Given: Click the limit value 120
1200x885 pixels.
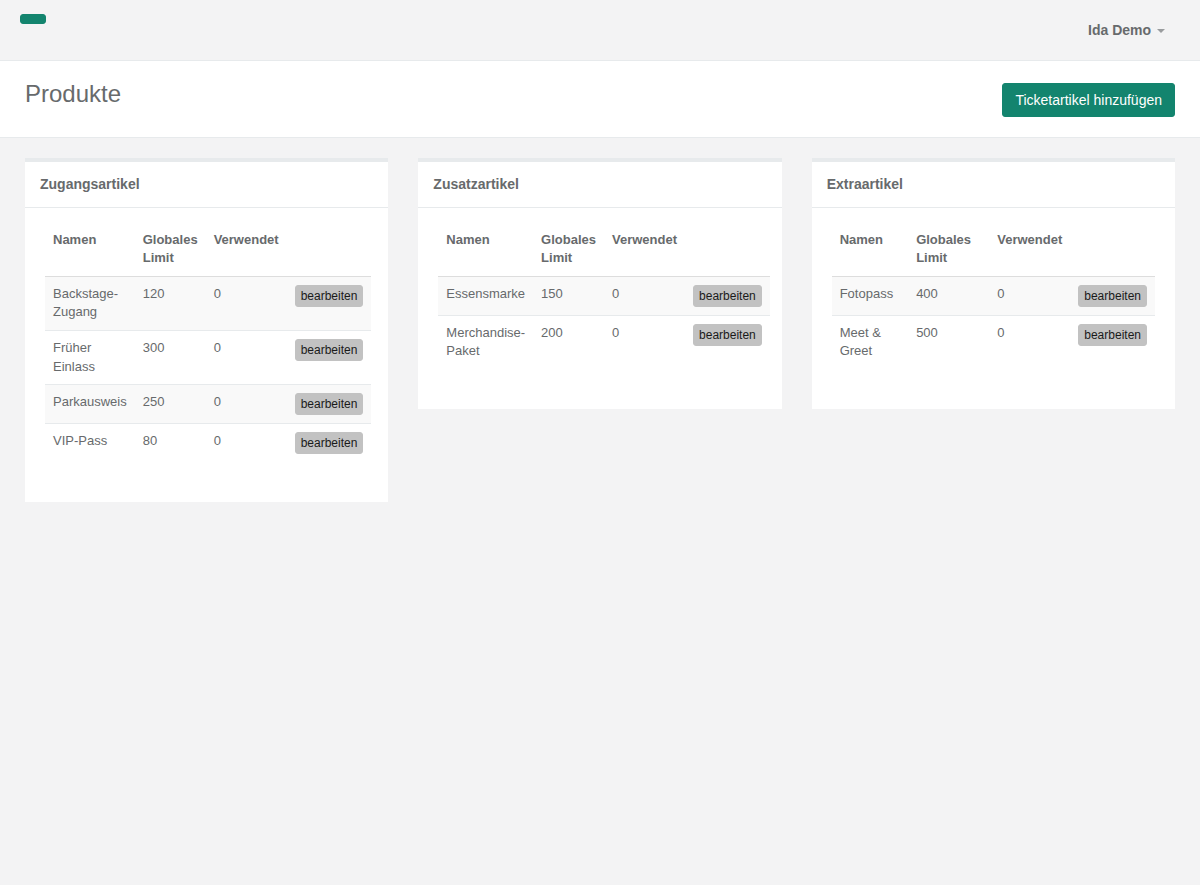Looking at the screenshot, I should [154, 294].
